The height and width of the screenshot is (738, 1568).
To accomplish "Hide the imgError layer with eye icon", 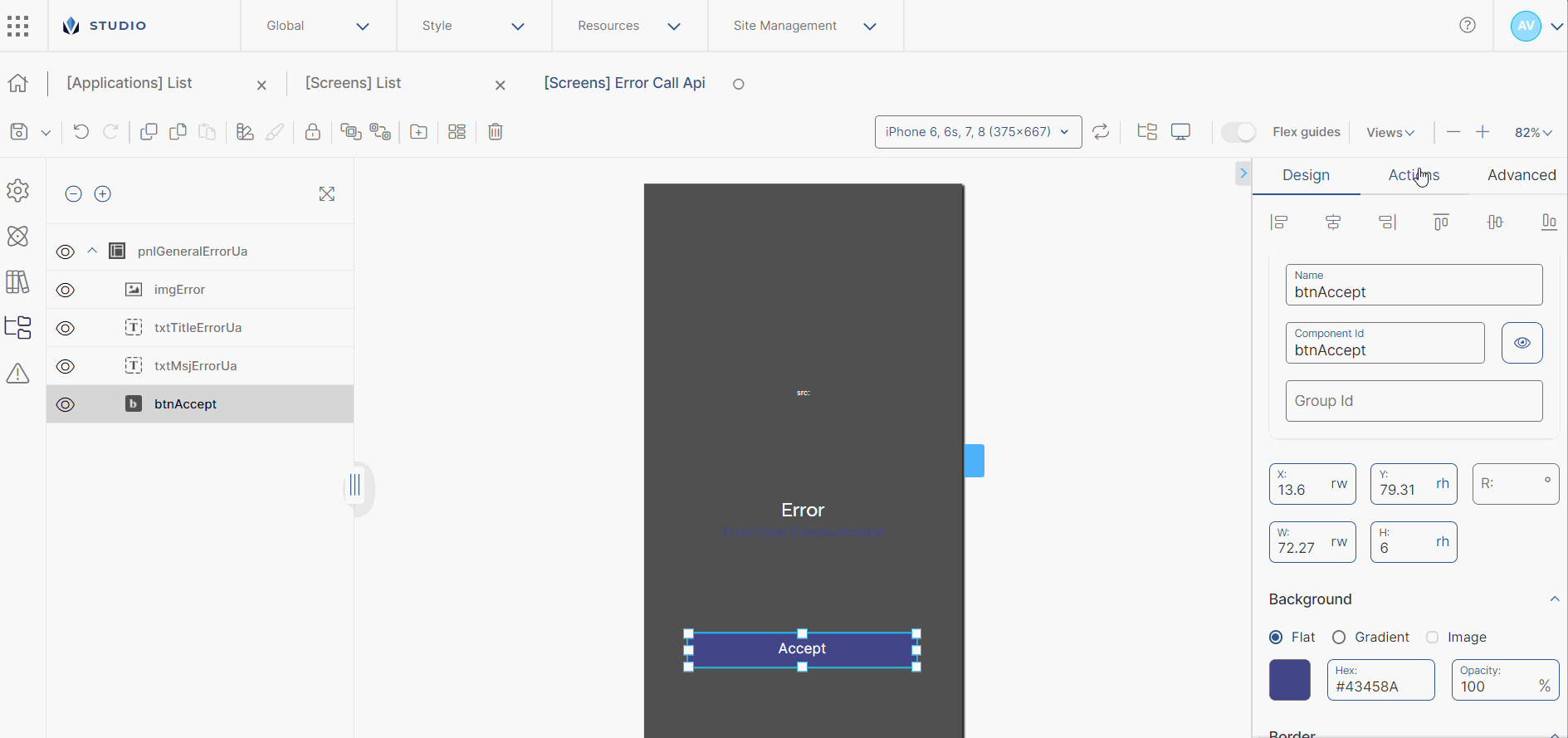I will click(66, 290).
